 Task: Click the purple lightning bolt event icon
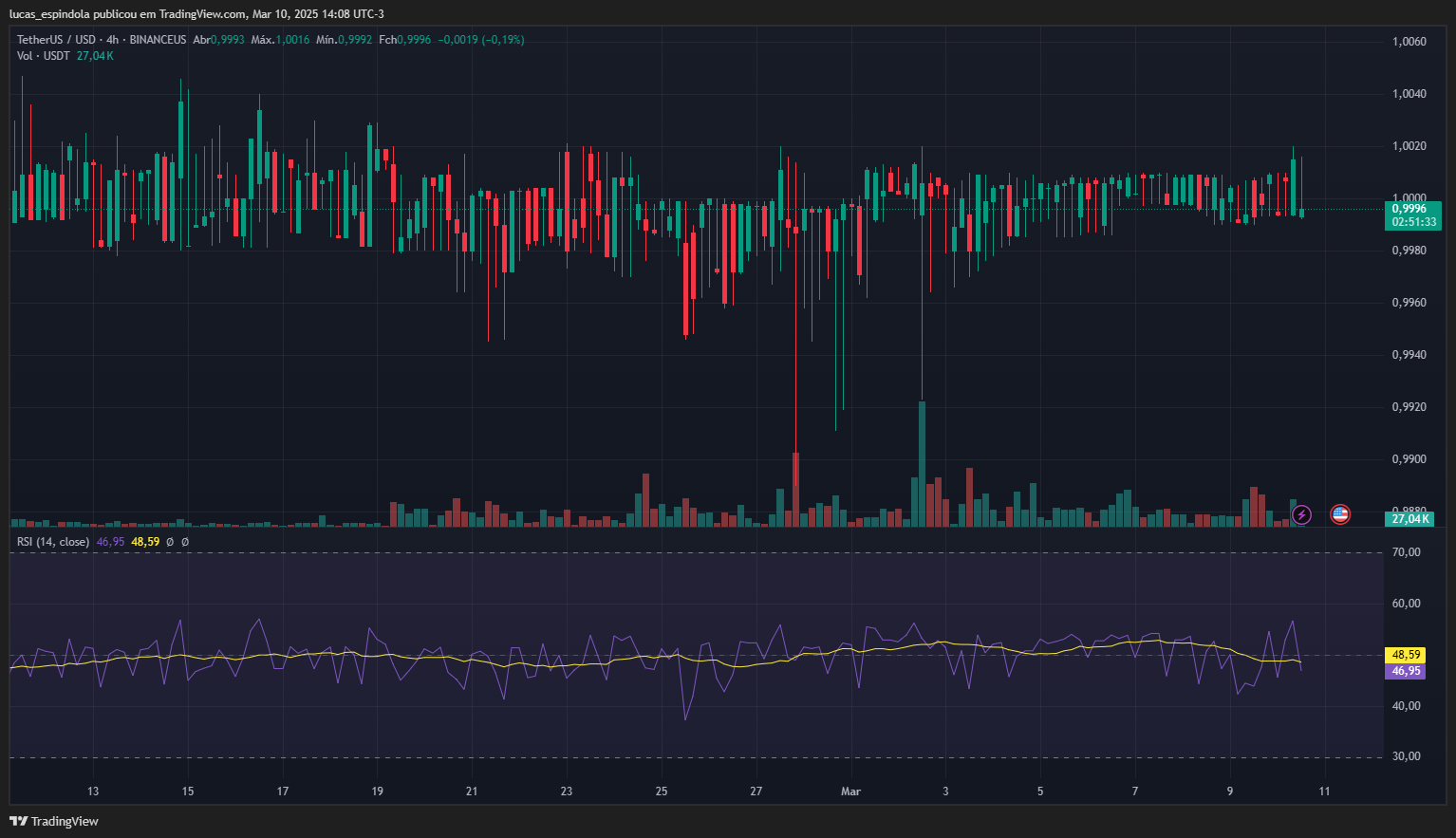click(x=1301, y=514)
